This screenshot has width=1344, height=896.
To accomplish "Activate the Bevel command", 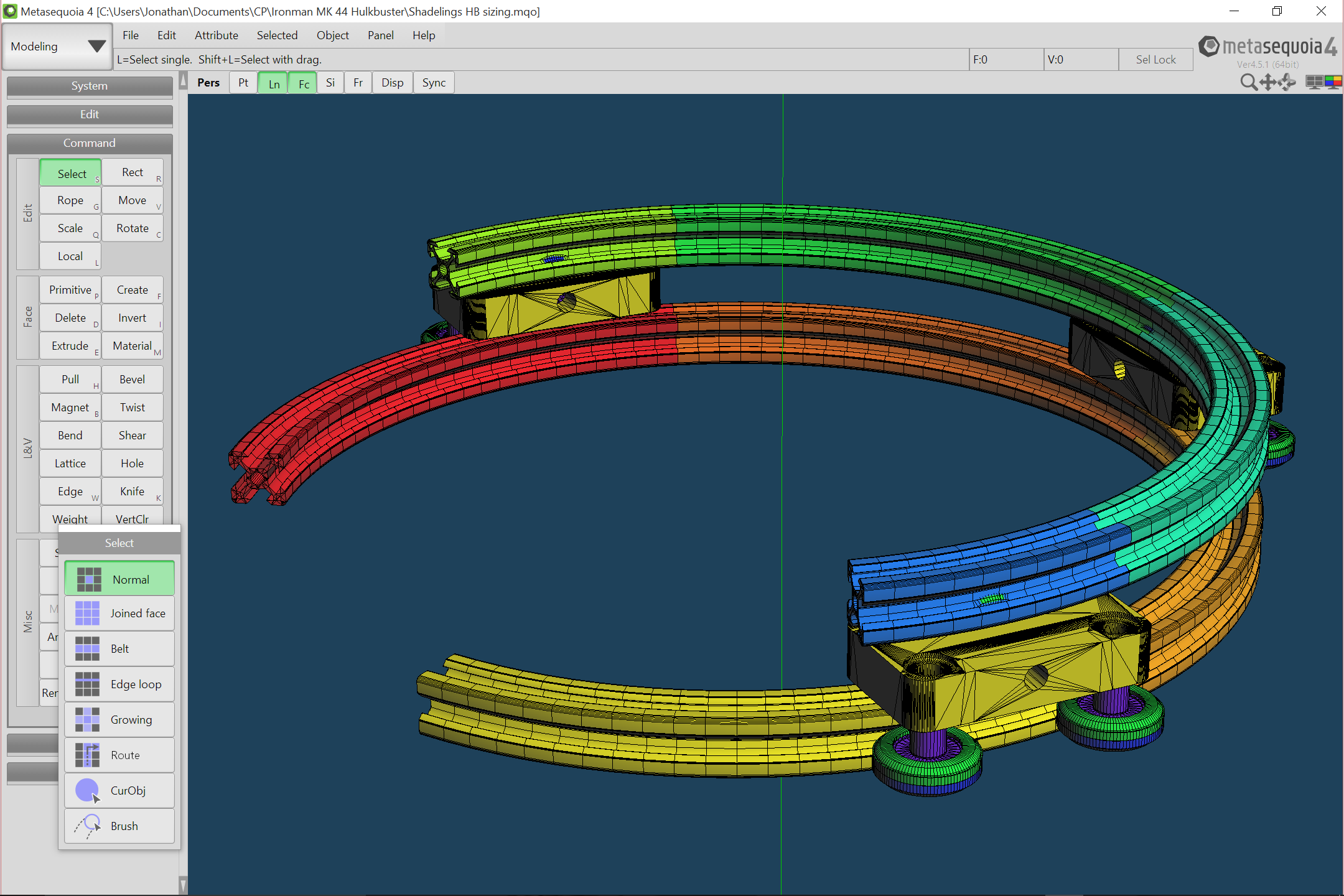I will pos(133,380).
